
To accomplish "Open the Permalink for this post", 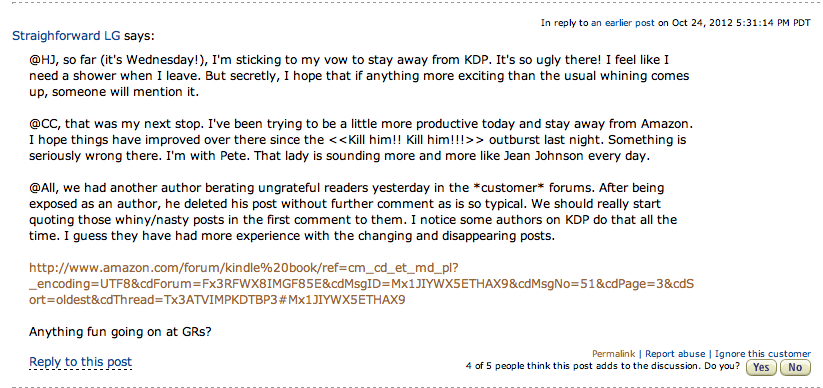I will [x=614, y=354].
